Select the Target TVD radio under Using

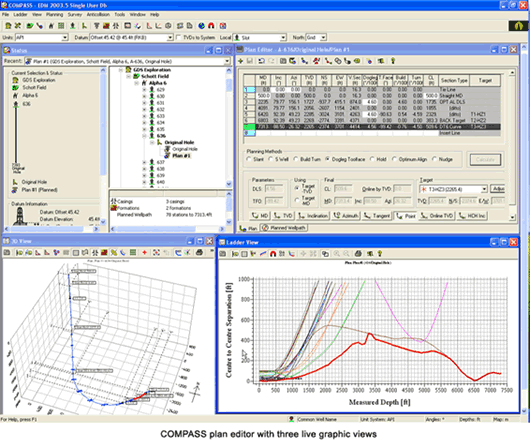coord(297,188)
